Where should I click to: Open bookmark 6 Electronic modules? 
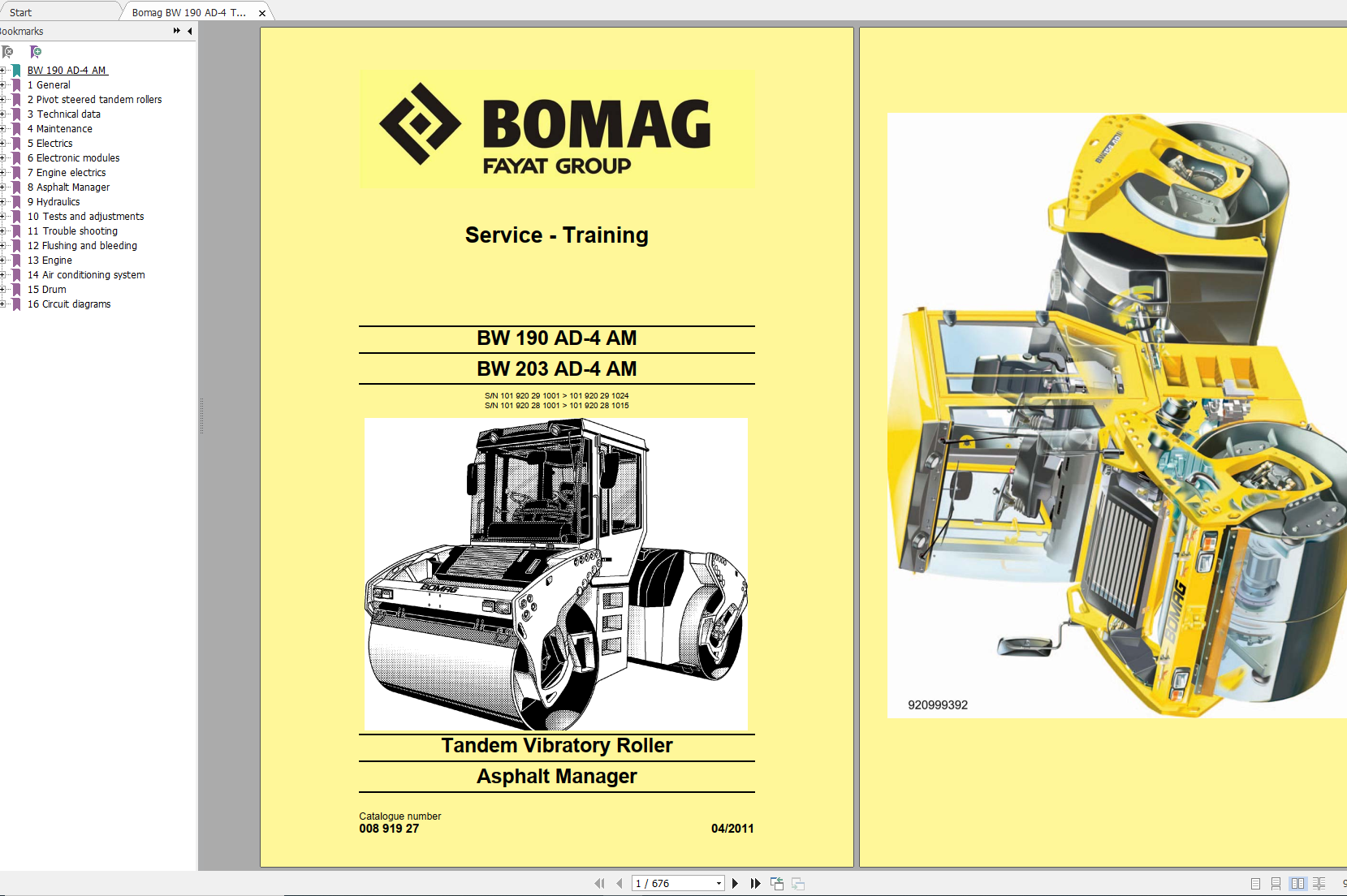pyautogui.click(x=74, y=158)
